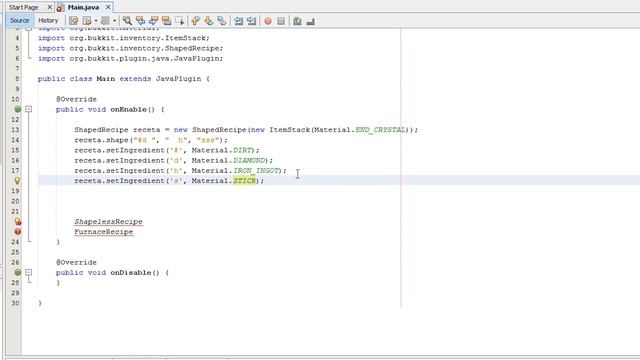Toggle Highlight Search icon
640x360 pixels.
point(167,21)
